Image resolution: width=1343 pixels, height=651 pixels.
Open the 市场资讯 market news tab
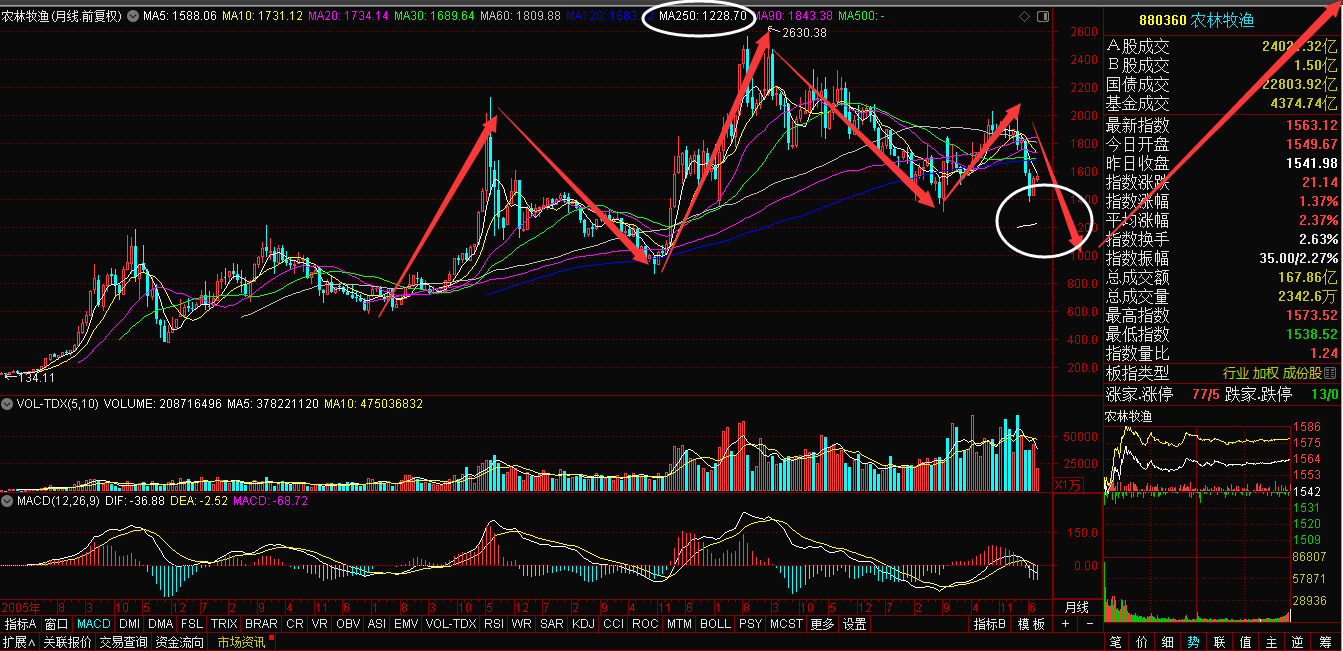[242, 642]
